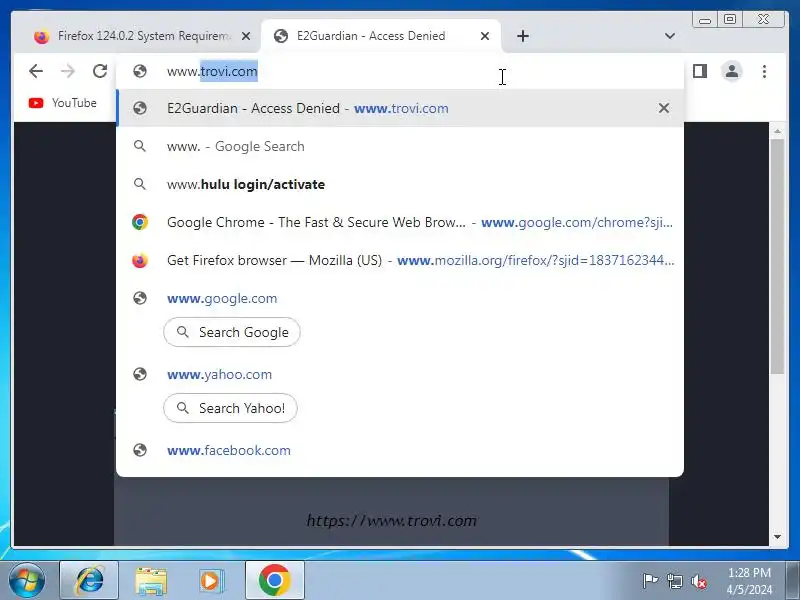Viewport: 800px width, 600px height.
Task: Reload the current page
Action: [x=100, y=71]
